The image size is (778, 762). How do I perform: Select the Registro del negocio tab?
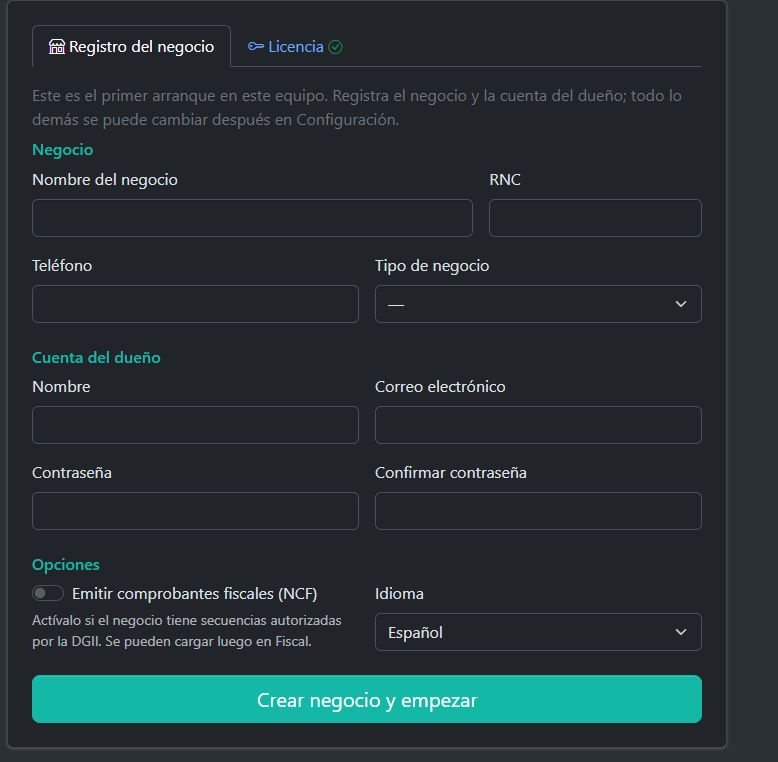131,47
